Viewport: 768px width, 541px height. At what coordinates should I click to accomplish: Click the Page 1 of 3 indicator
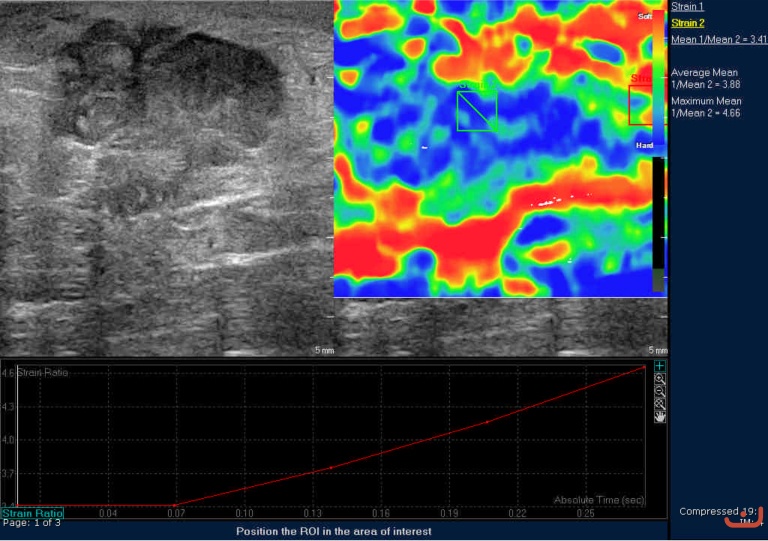click(x=32, y=522)
